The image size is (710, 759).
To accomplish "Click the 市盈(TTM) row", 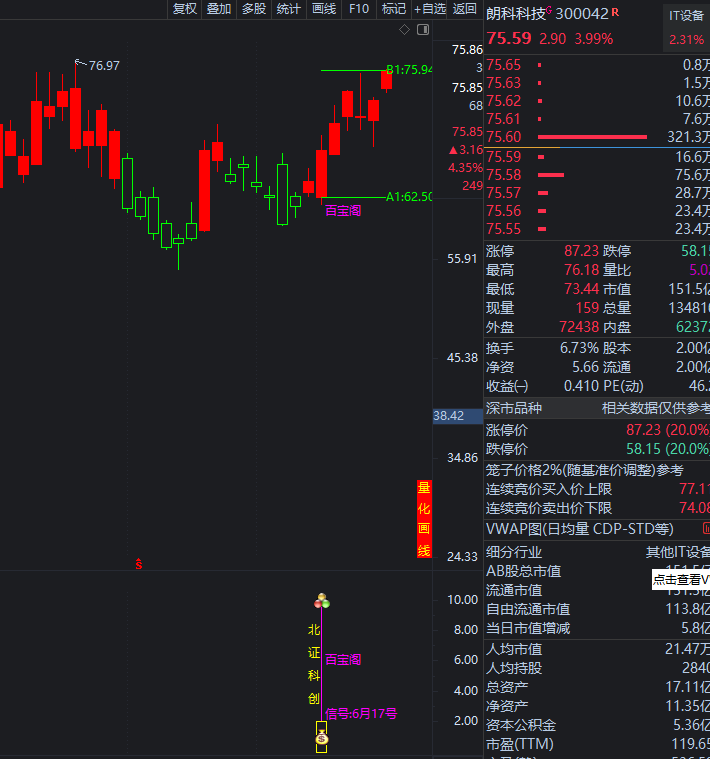I will point(597,744).
